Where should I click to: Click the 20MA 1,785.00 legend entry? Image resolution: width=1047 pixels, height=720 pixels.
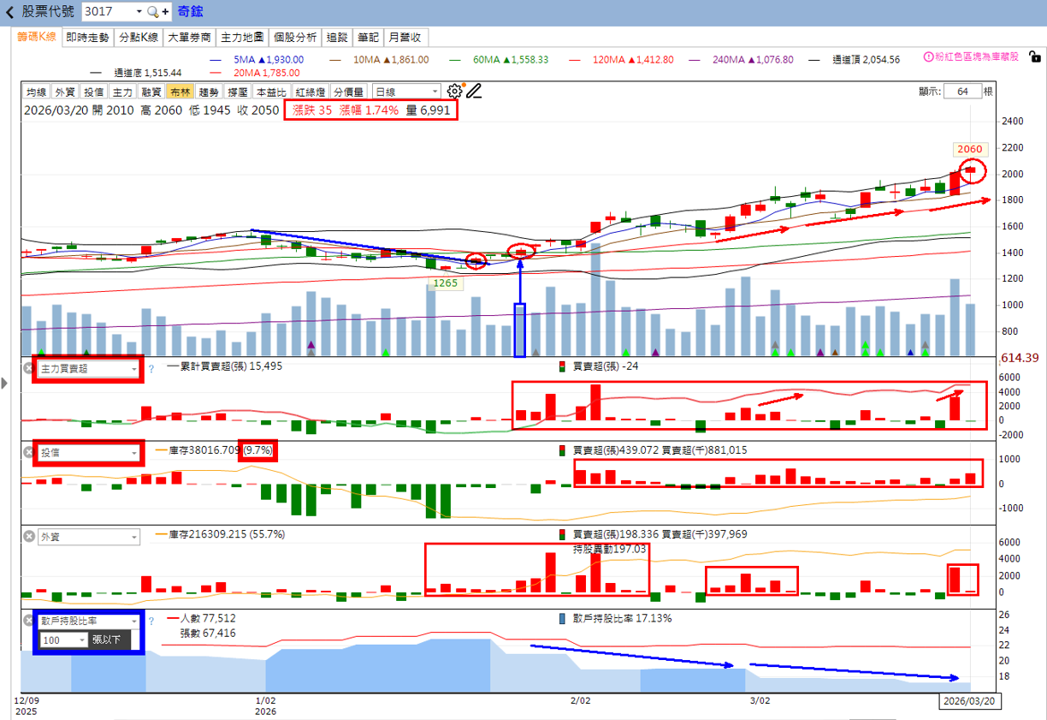[x=255, y=73]
